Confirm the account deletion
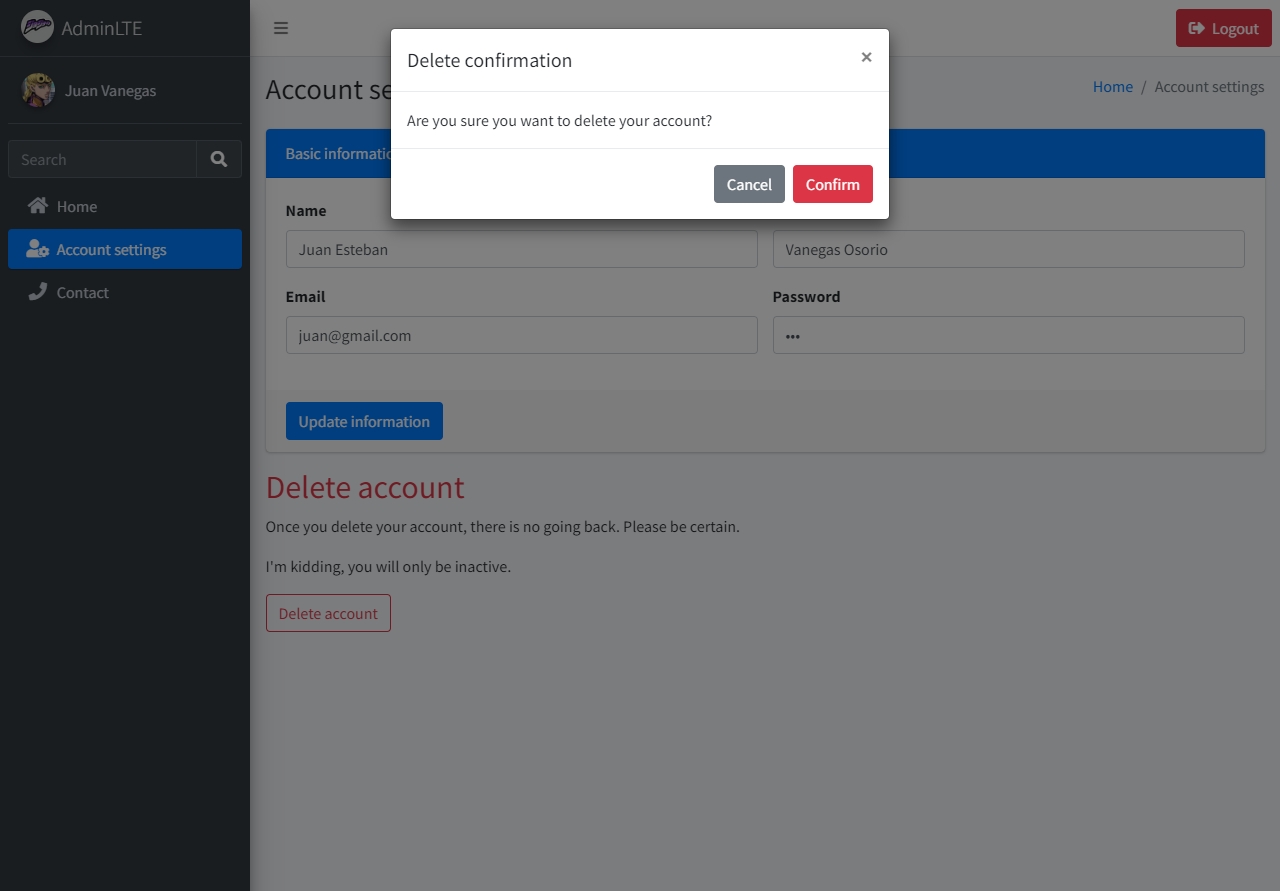Image resolution: width=1280 pixels, height=891 pixels. pos(832,184)
